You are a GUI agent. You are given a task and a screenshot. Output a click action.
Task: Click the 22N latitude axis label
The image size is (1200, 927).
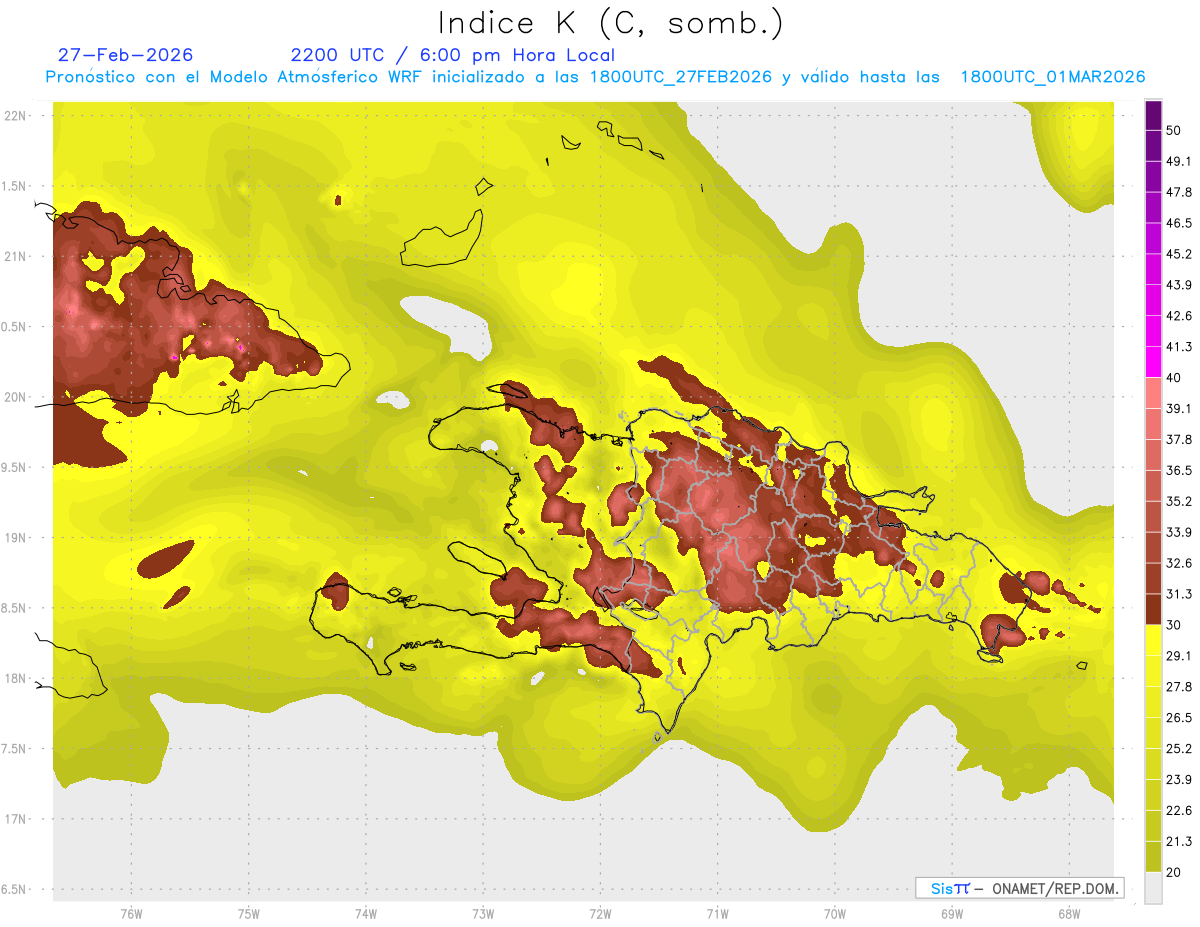click(16, 115)
